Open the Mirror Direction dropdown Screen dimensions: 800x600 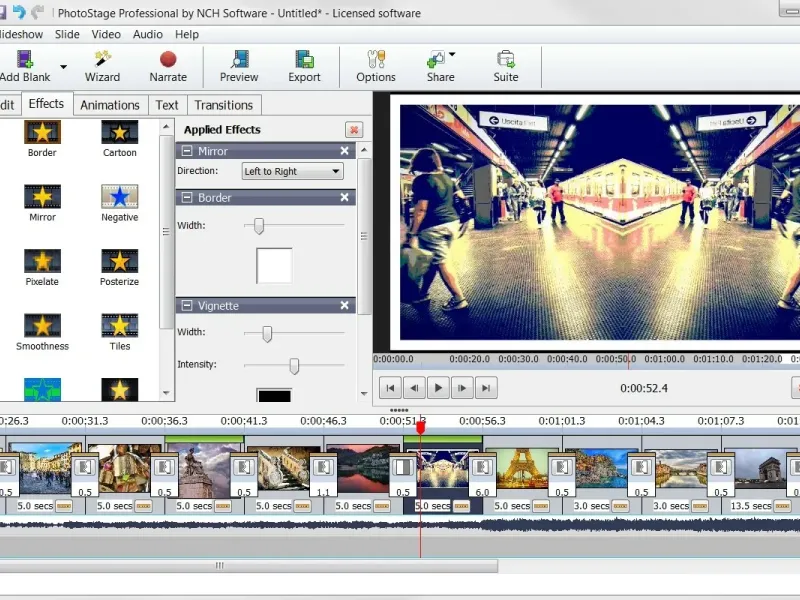click(293, 171)
